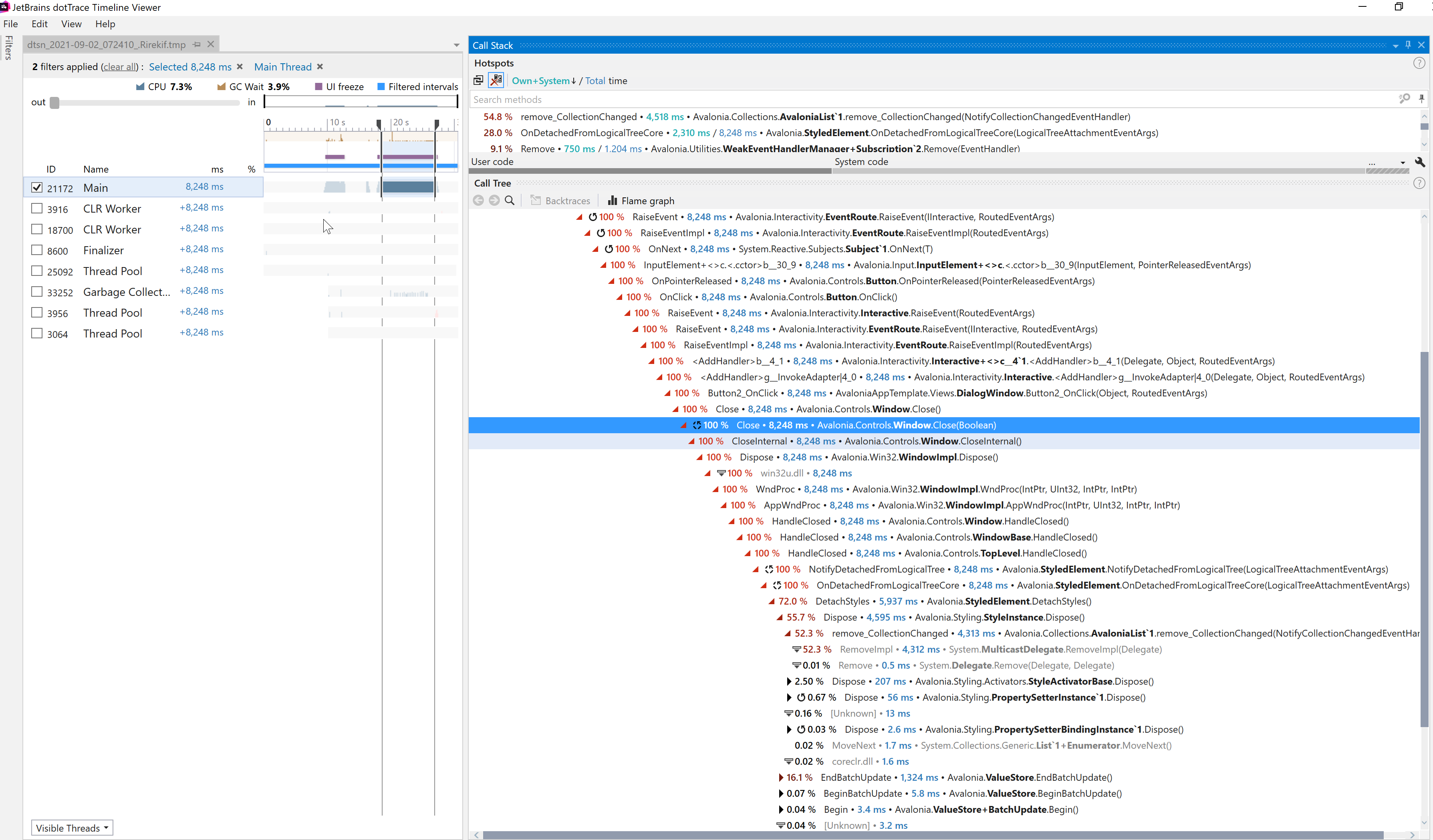Open the Filters side panel
1433x840 pixels.
pos(8,48)
